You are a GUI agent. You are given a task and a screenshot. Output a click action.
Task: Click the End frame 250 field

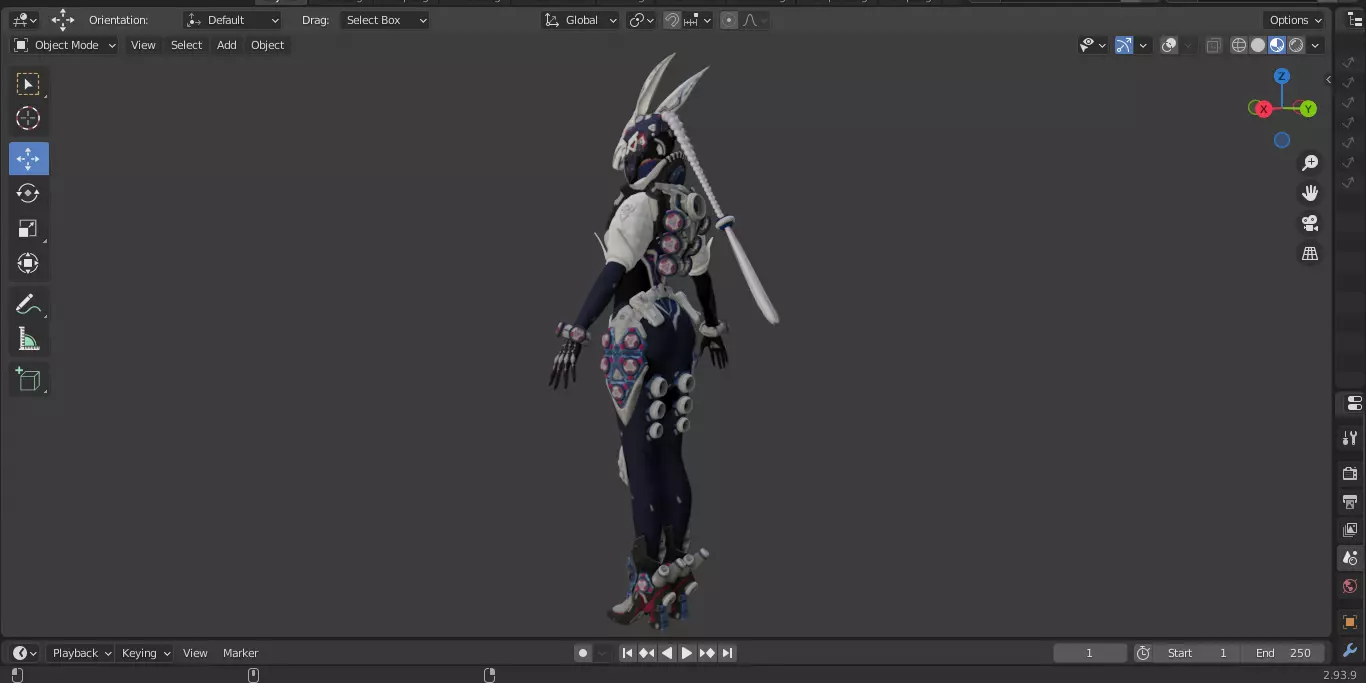tap(1283, 653)
